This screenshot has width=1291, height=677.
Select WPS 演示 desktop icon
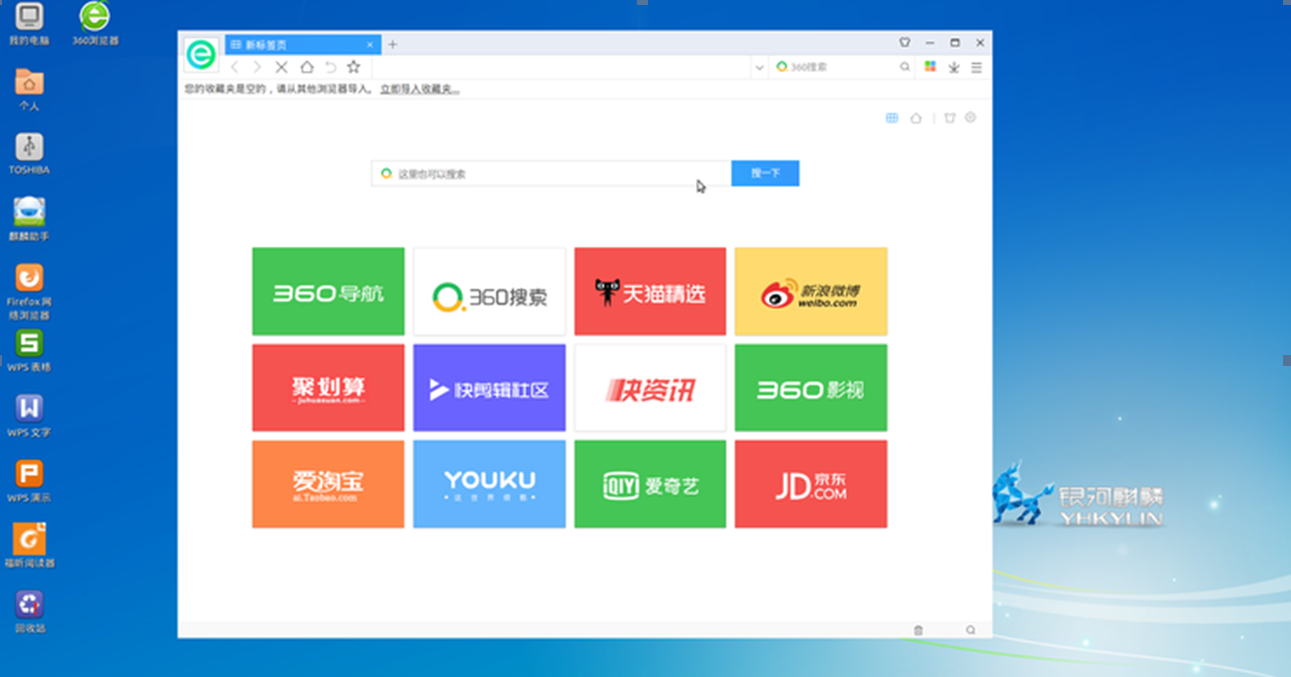point(29,480)
